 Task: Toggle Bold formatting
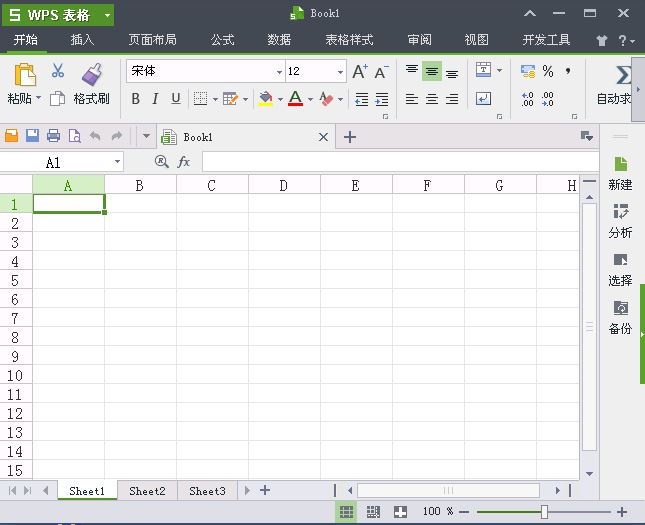(x=135, y=99)
